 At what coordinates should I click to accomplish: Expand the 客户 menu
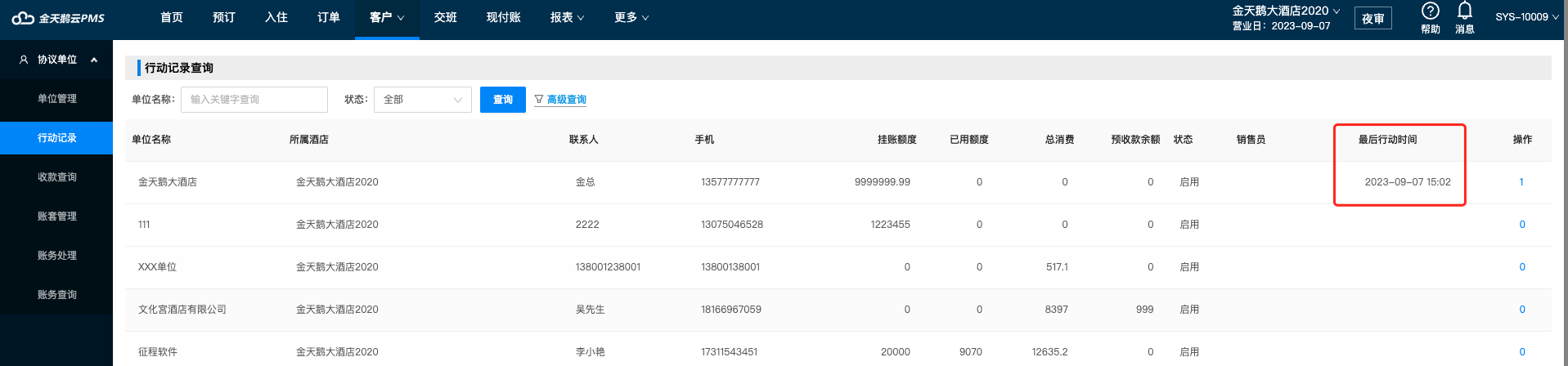[387, 18]
